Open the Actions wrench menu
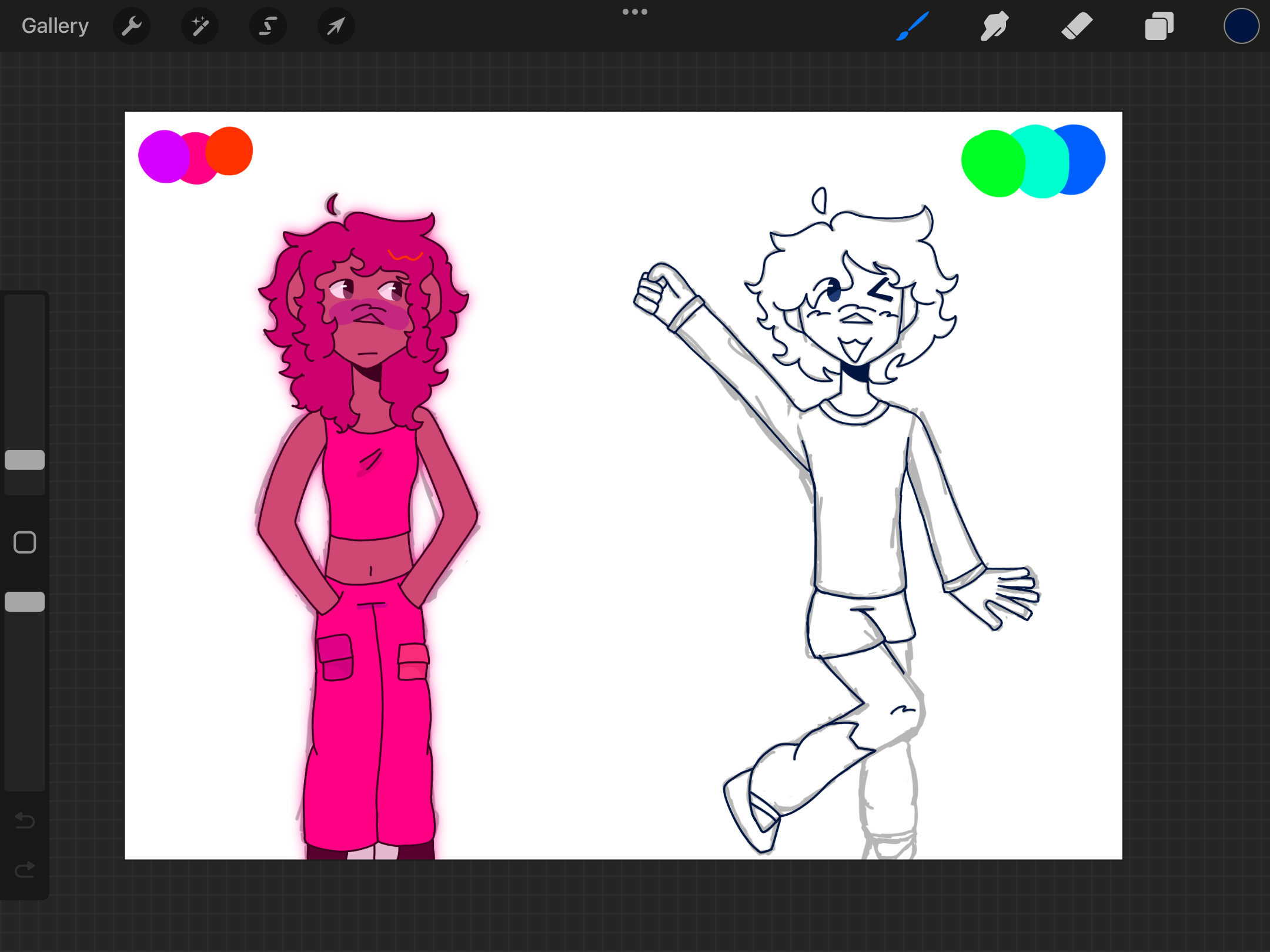Viewport: 1270px width, 952px height. click(x=132, y=26)
